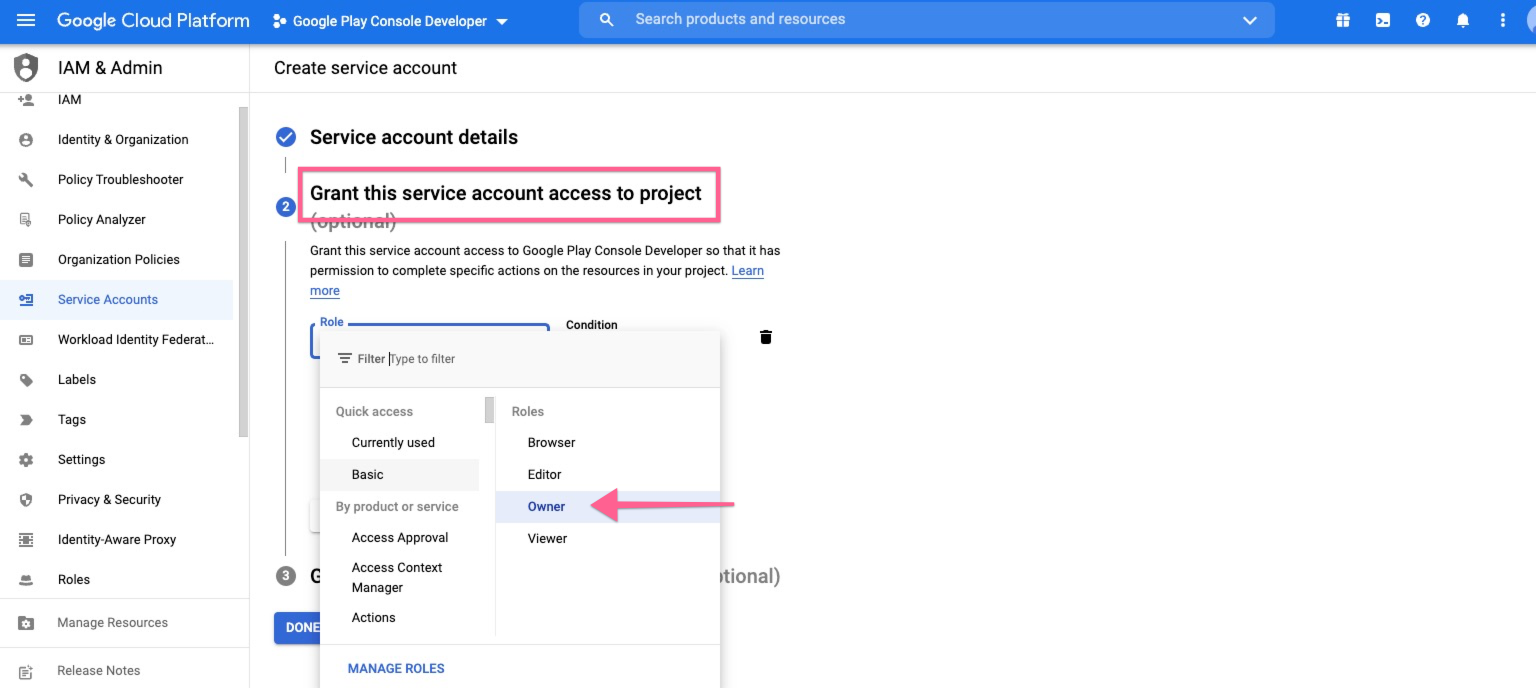Delete the role with trash icon
The height and width of the screenshot is (688, 1536).
click(x=766, y=337)
